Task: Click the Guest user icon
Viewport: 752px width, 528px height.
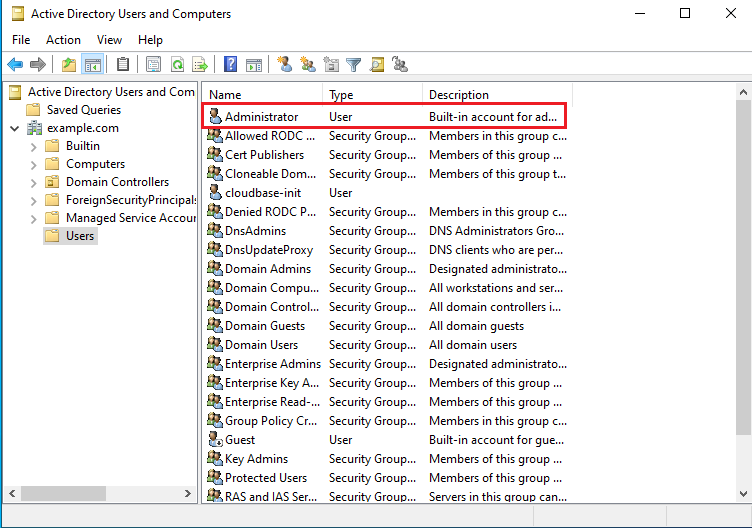Action: pos(216,439)
